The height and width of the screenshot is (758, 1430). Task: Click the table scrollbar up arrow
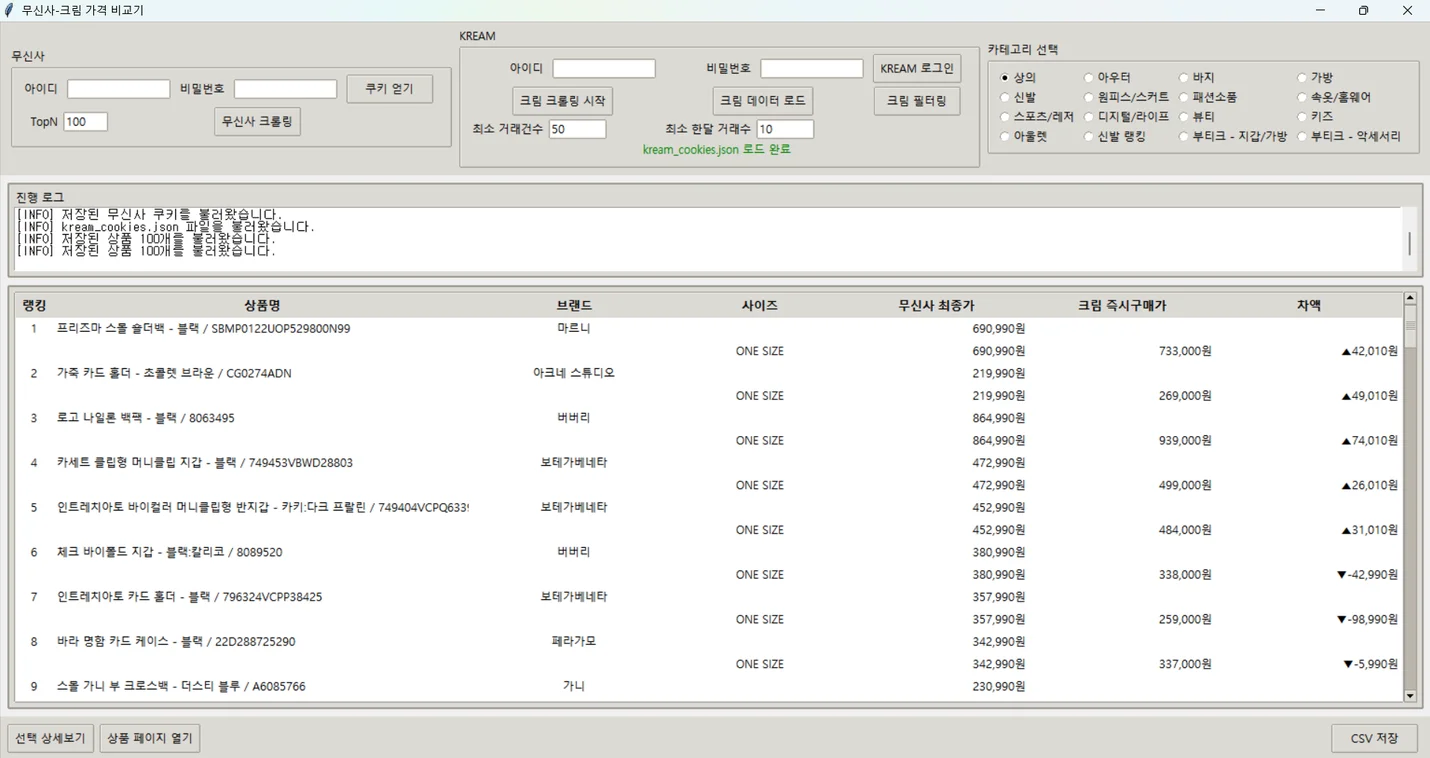click(1411, 296)
